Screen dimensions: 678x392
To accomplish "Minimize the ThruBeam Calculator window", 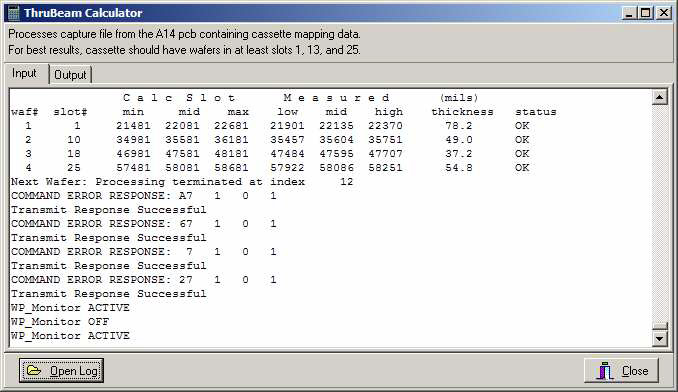I will pyautogui.click(x=629, y=13).
